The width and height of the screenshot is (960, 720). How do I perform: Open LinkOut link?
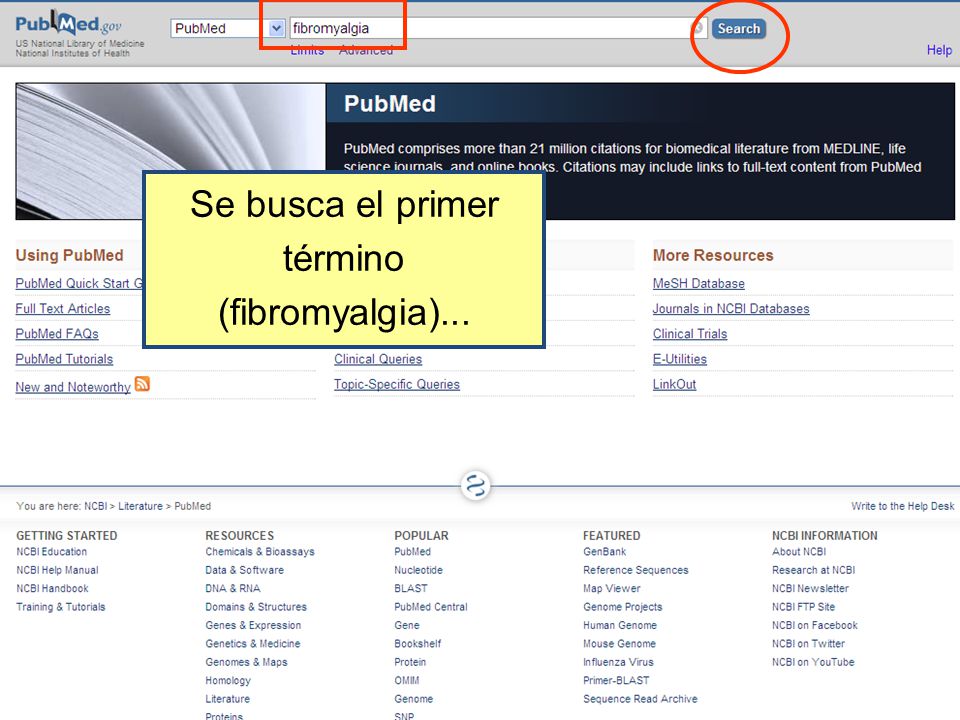click(674, 384)
